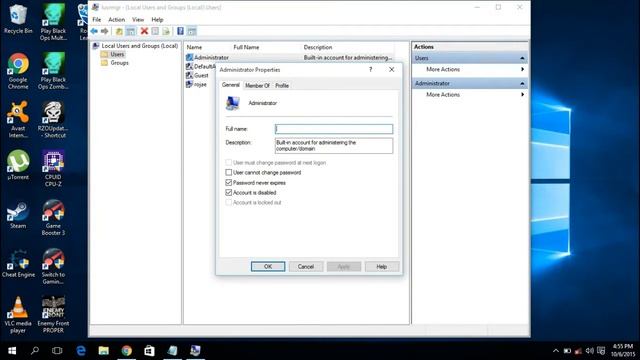This screenshot has width=640, height=360.
Task: Click the Back arrow in lusrmgr toolbar
Action: click(94, 31)
